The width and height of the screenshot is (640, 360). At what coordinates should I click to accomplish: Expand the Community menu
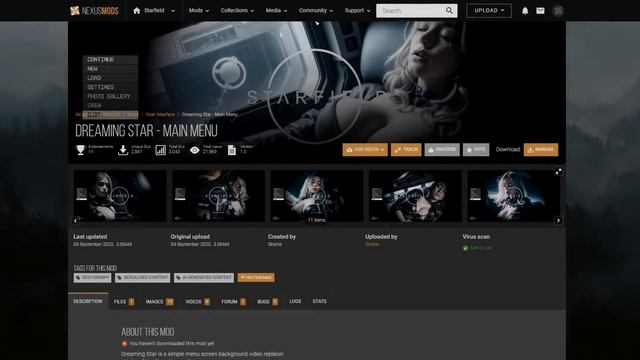click(316, 11)
